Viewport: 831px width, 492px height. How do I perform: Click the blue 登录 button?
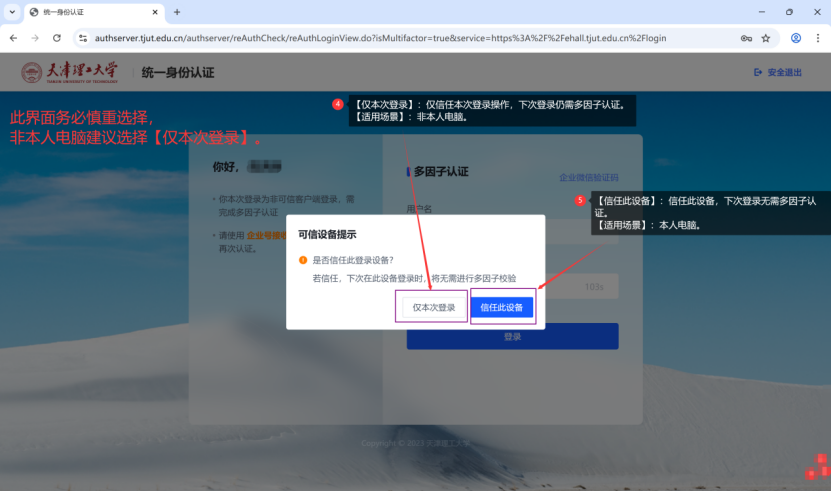pyautogui.click(x=512, y=337)
